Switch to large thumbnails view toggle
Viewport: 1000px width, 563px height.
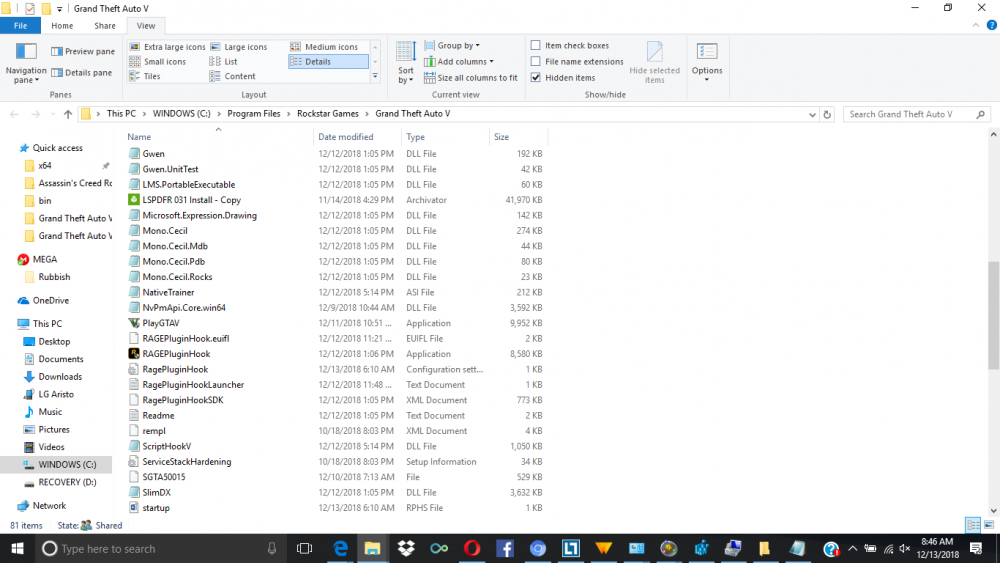coord(989,525)
